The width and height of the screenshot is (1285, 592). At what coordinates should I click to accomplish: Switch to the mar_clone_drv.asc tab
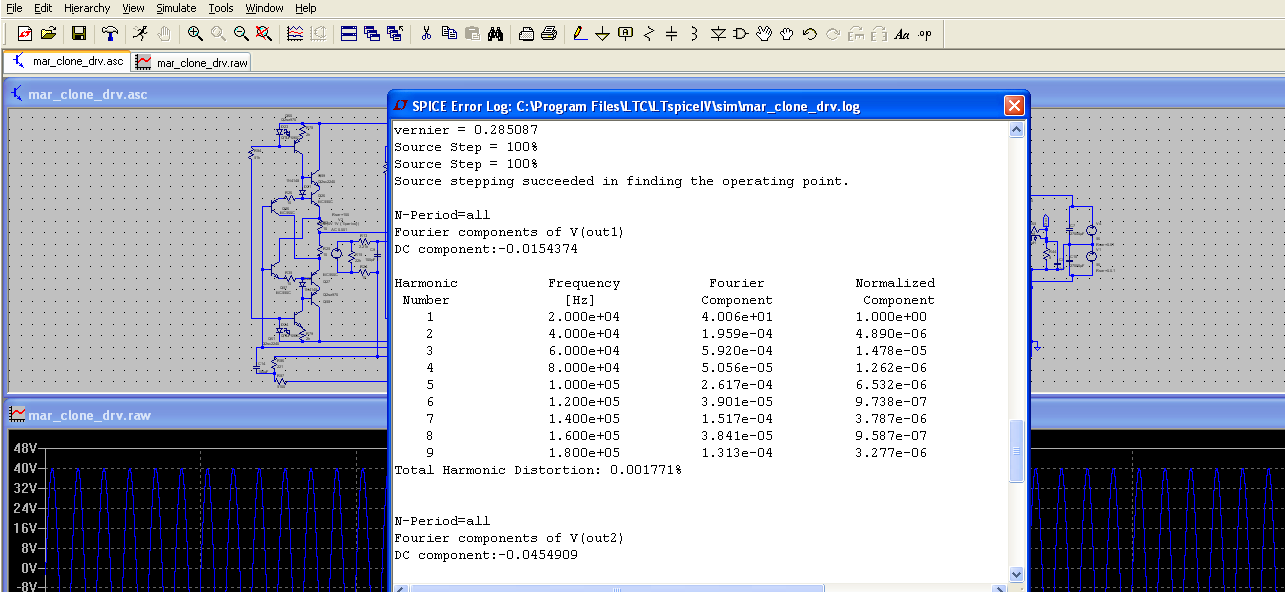[x=67, y=61]
